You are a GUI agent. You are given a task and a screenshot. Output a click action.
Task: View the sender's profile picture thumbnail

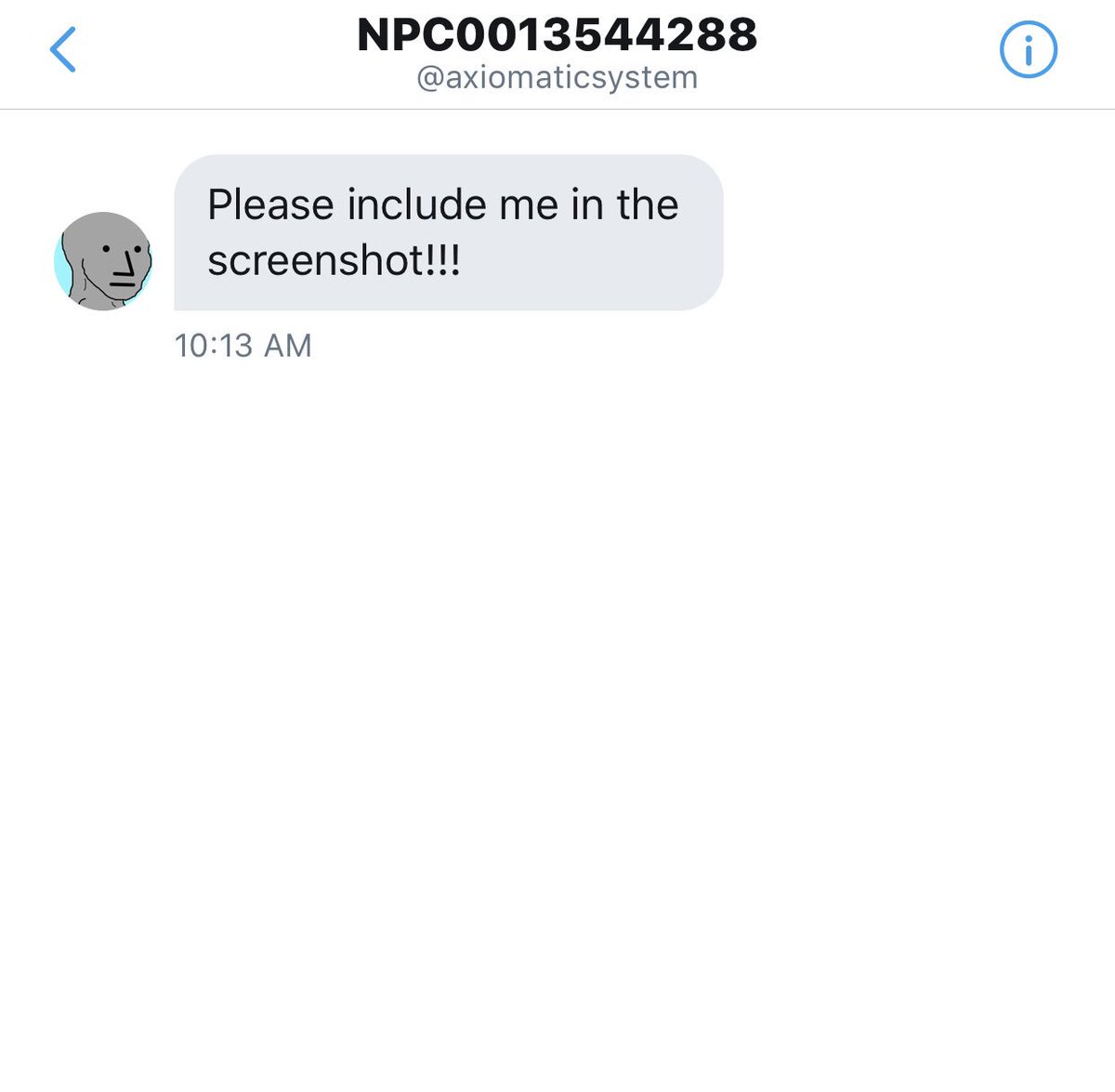103,261
